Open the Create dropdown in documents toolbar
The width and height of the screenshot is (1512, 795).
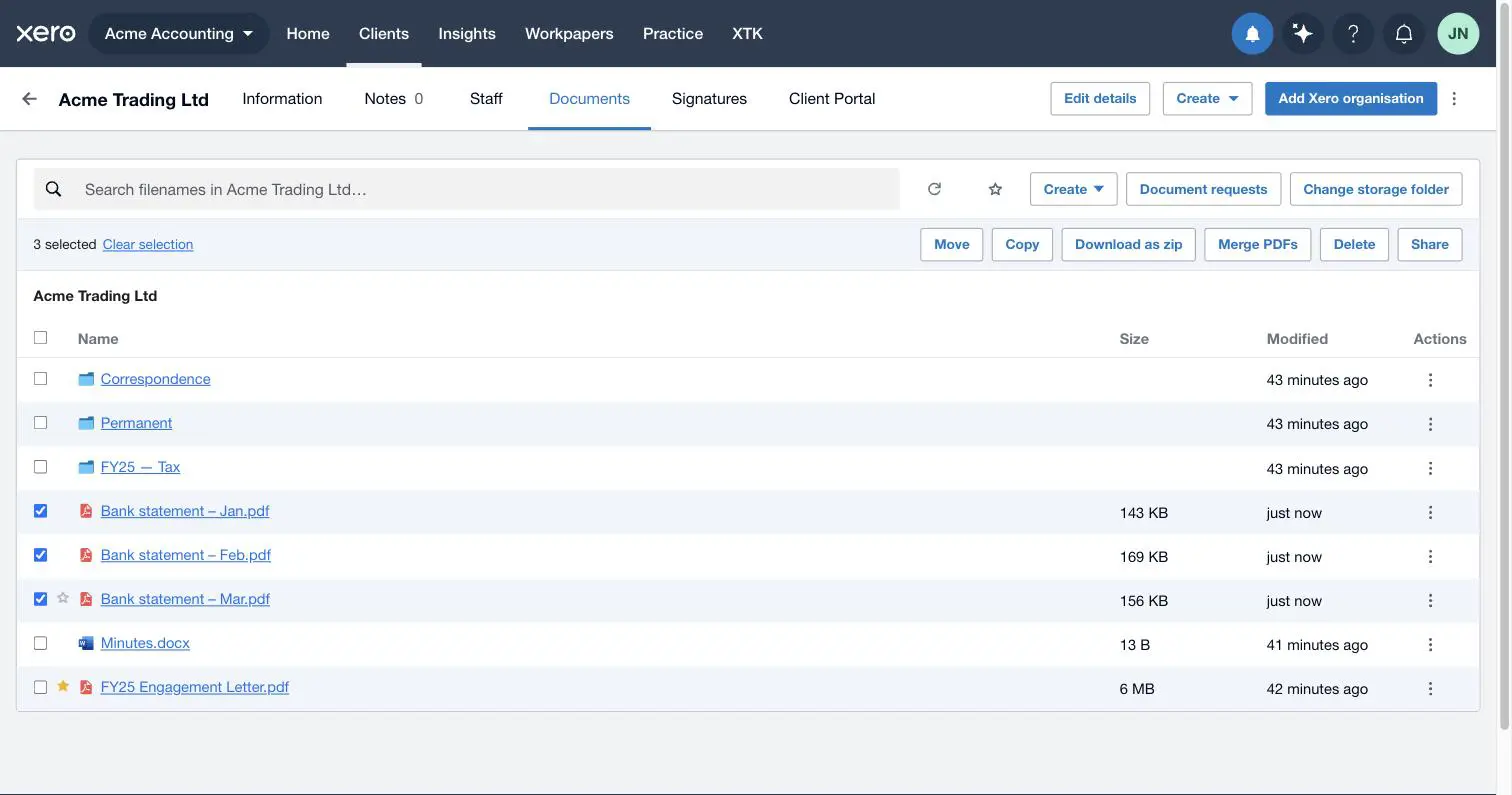coord(1073,189)
